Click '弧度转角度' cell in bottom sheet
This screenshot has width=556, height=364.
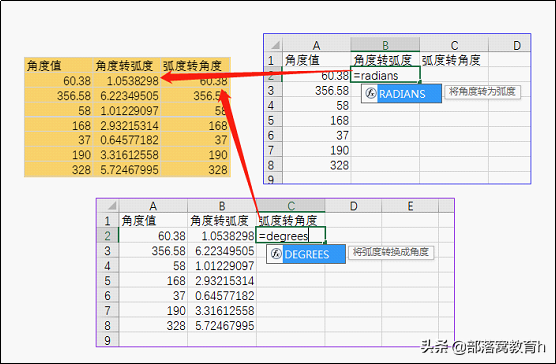click(290, 220)
